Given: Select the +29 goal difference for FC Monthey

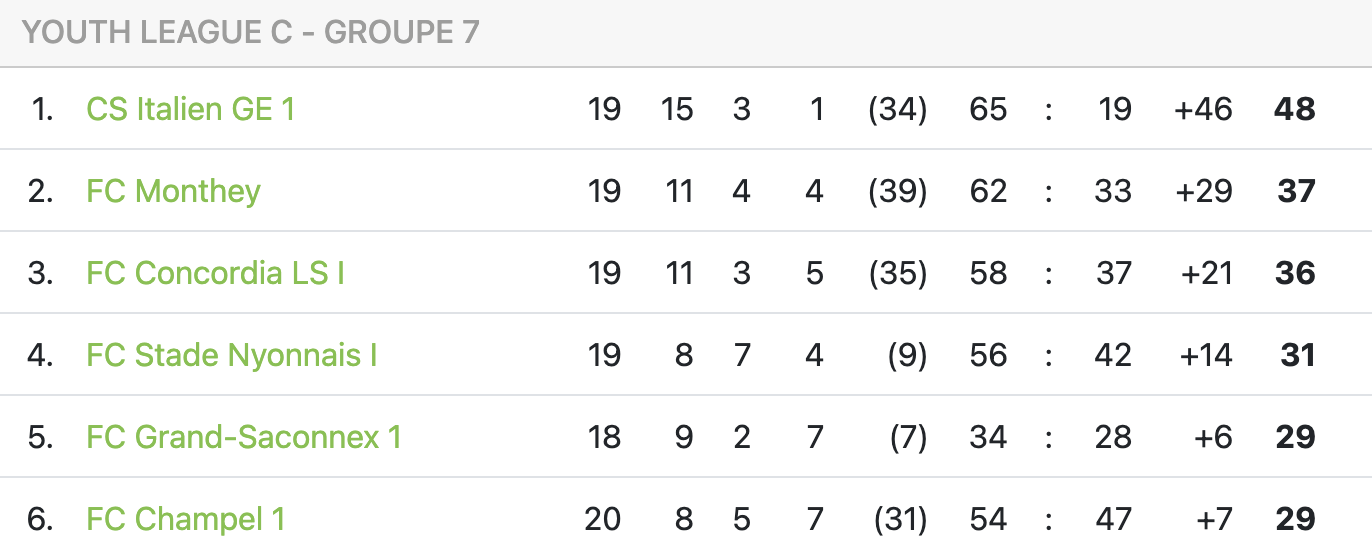Looking at the screenshot, I should point(1204,191).
